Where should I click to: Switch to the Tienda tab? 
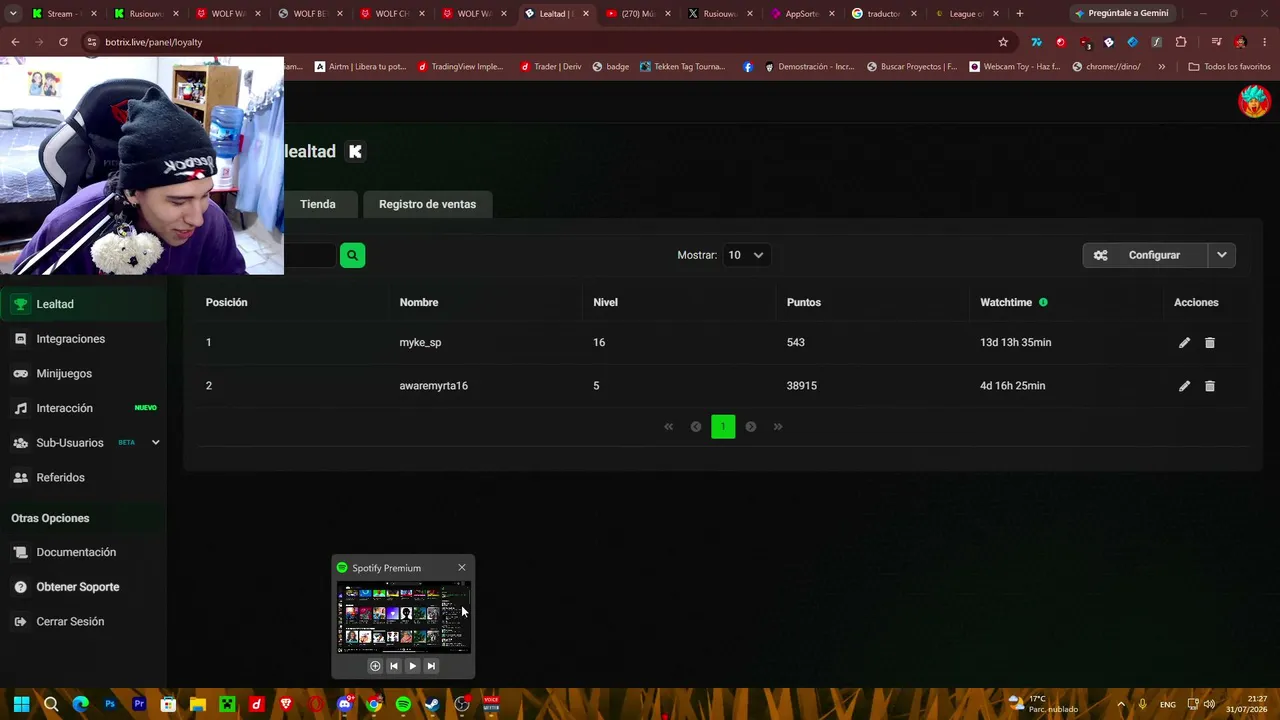click(318, 204)
